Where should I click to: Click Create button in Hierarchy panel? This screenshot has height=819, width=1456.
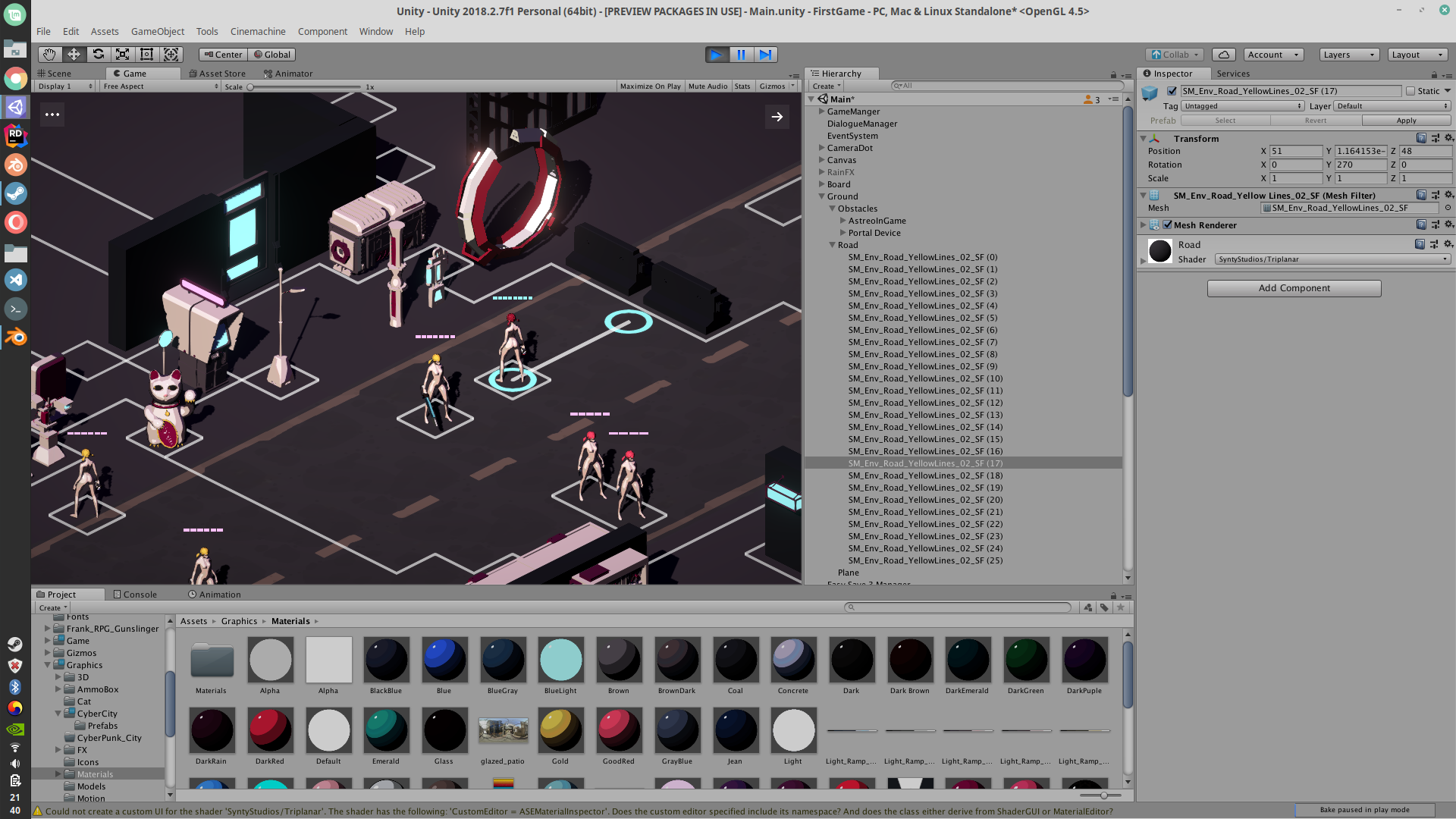pyautogui.click(x=827, y=86)
